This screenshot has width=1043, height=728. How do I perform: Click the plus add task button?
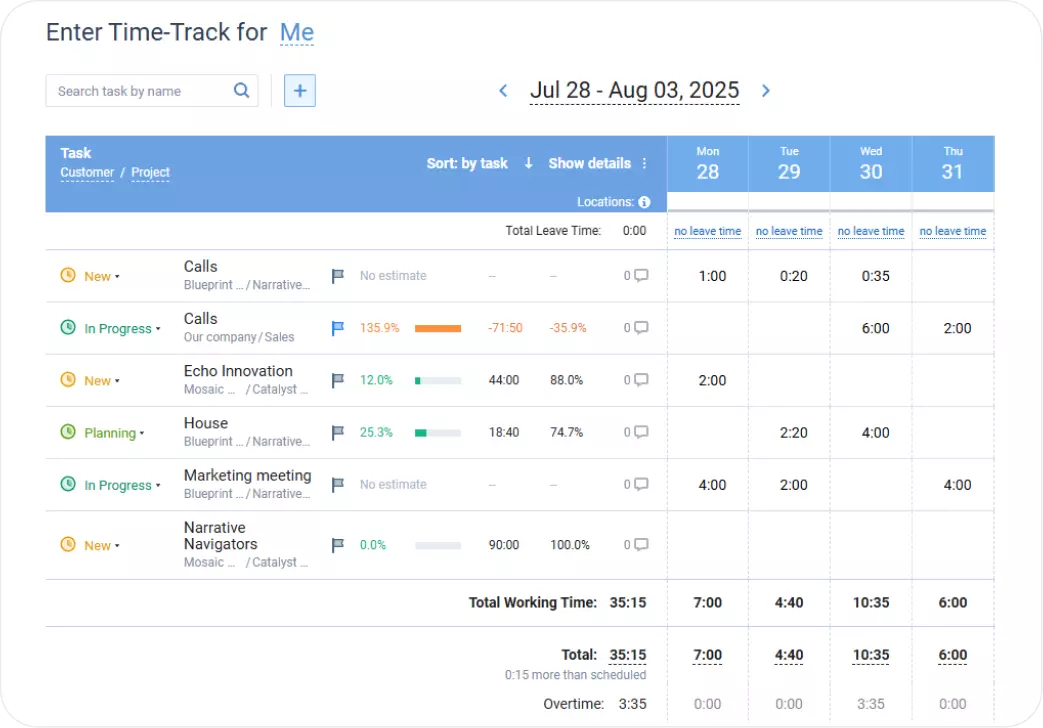tap(300, 91)
